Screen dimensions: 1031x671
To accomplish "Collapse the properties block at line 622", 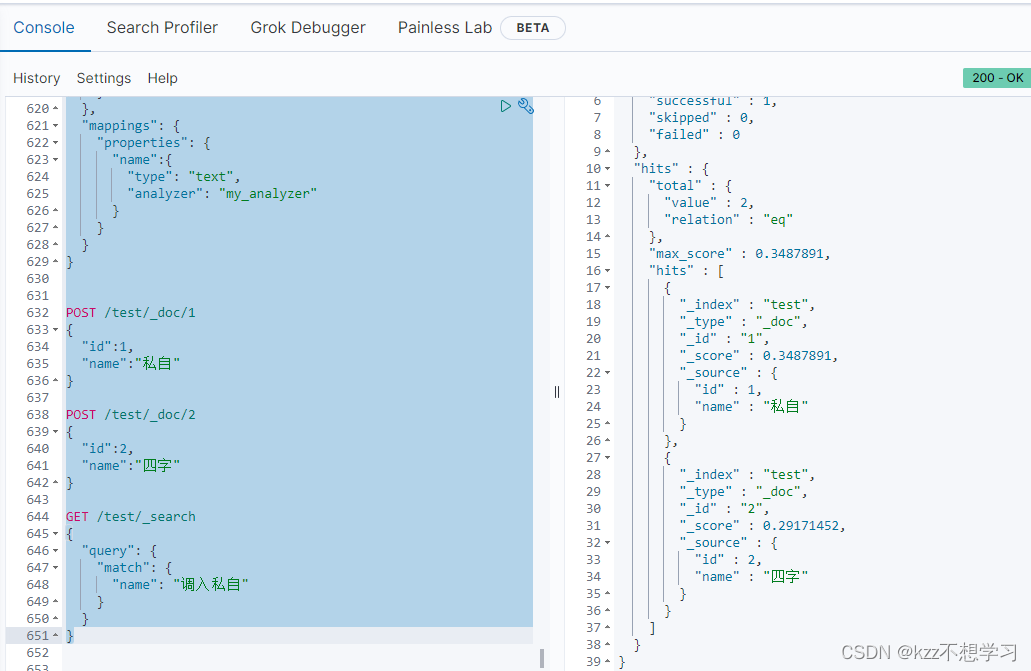I will (x=55, y=143).
